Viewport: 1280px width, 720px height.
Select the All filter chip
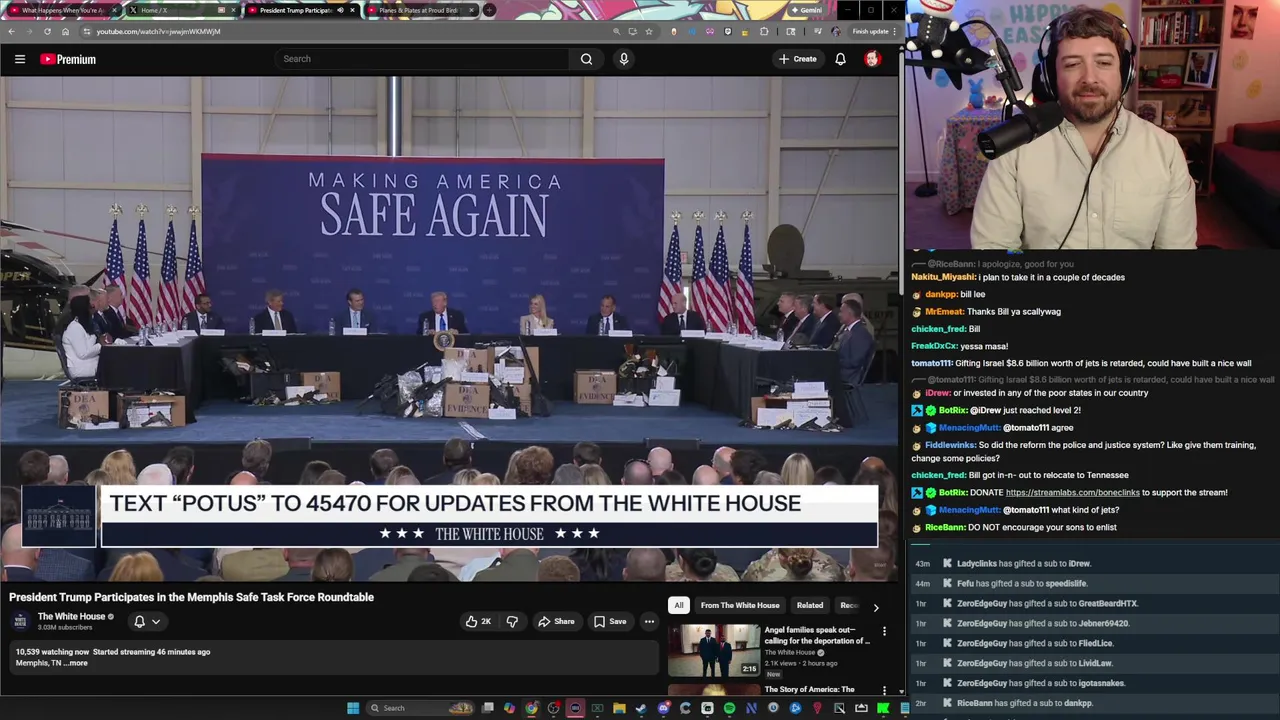pos(679,605)
